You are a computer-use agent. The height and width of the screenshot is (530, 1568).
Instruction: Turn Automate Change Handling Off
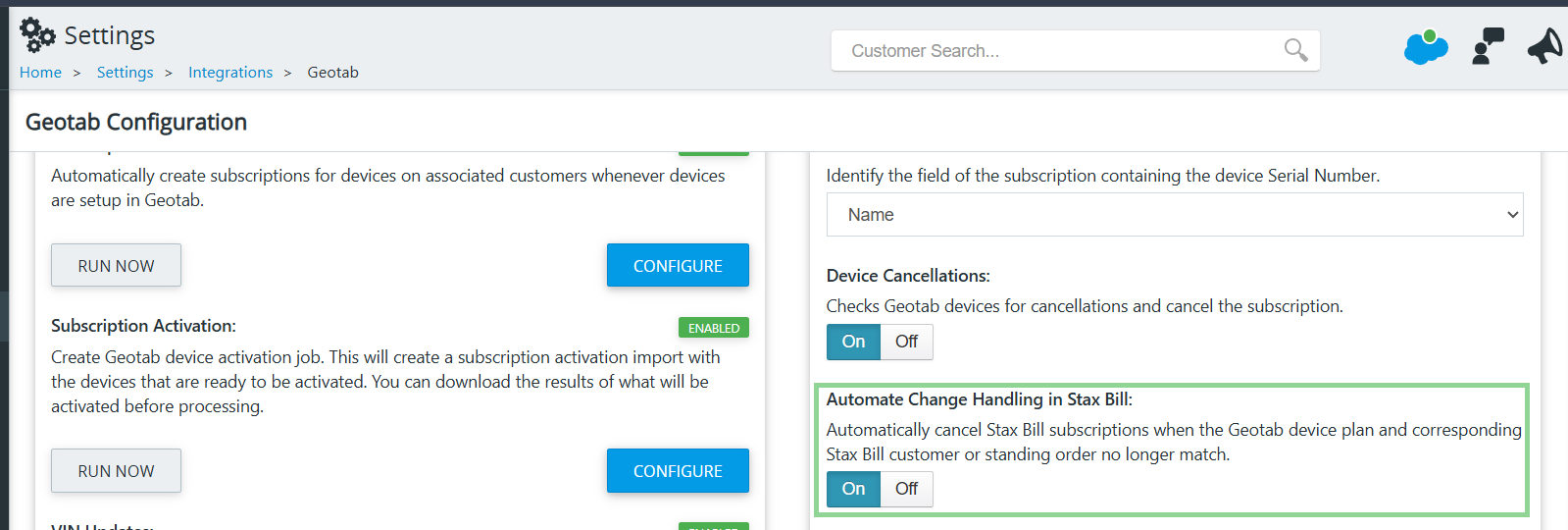906,489
